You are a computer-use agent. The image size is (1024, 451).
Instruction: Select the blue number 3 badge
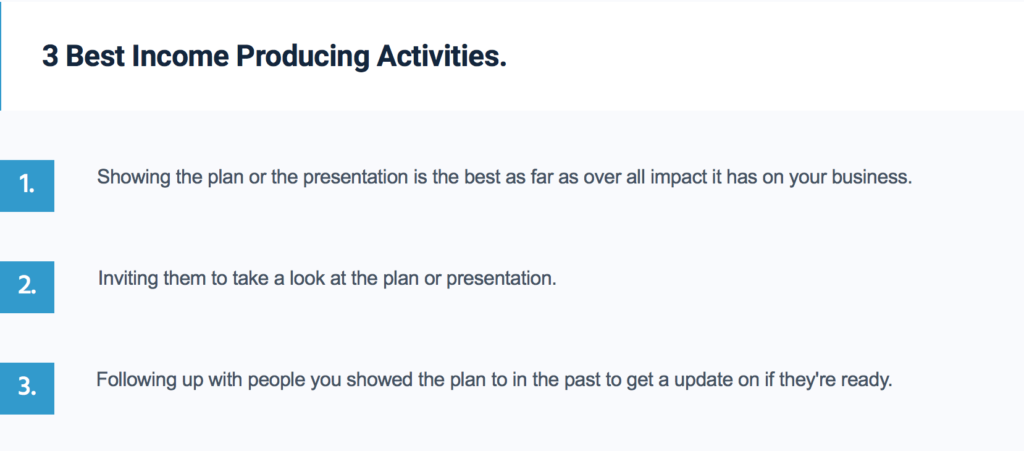[x=27, y=388]
